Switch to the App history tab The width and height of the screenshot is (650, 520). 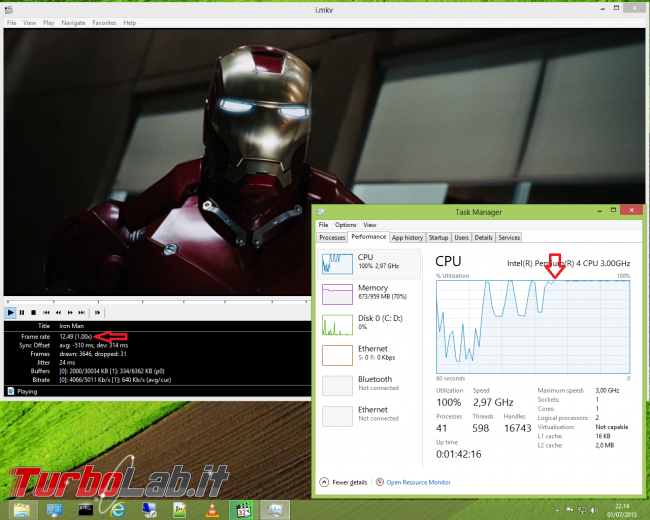tap(407, 238)
